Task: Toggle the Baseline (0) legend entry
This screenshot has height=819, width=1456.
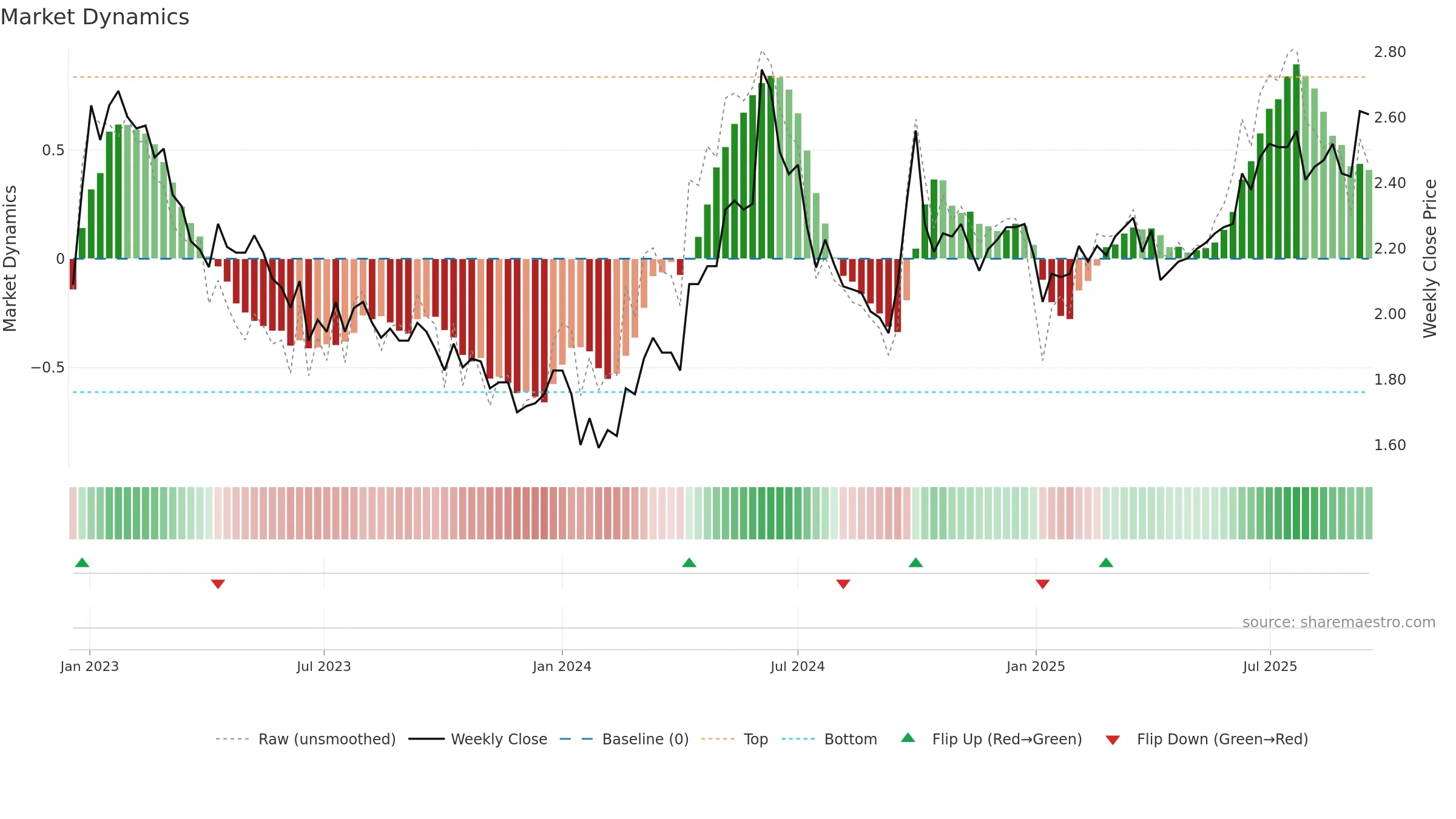Action: pyautogui.click(x=624, y=739)
